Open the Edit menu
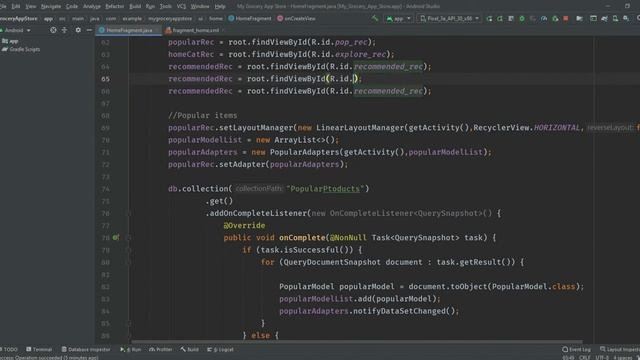Viewport: 640px width, 360px height. (16, 6)
